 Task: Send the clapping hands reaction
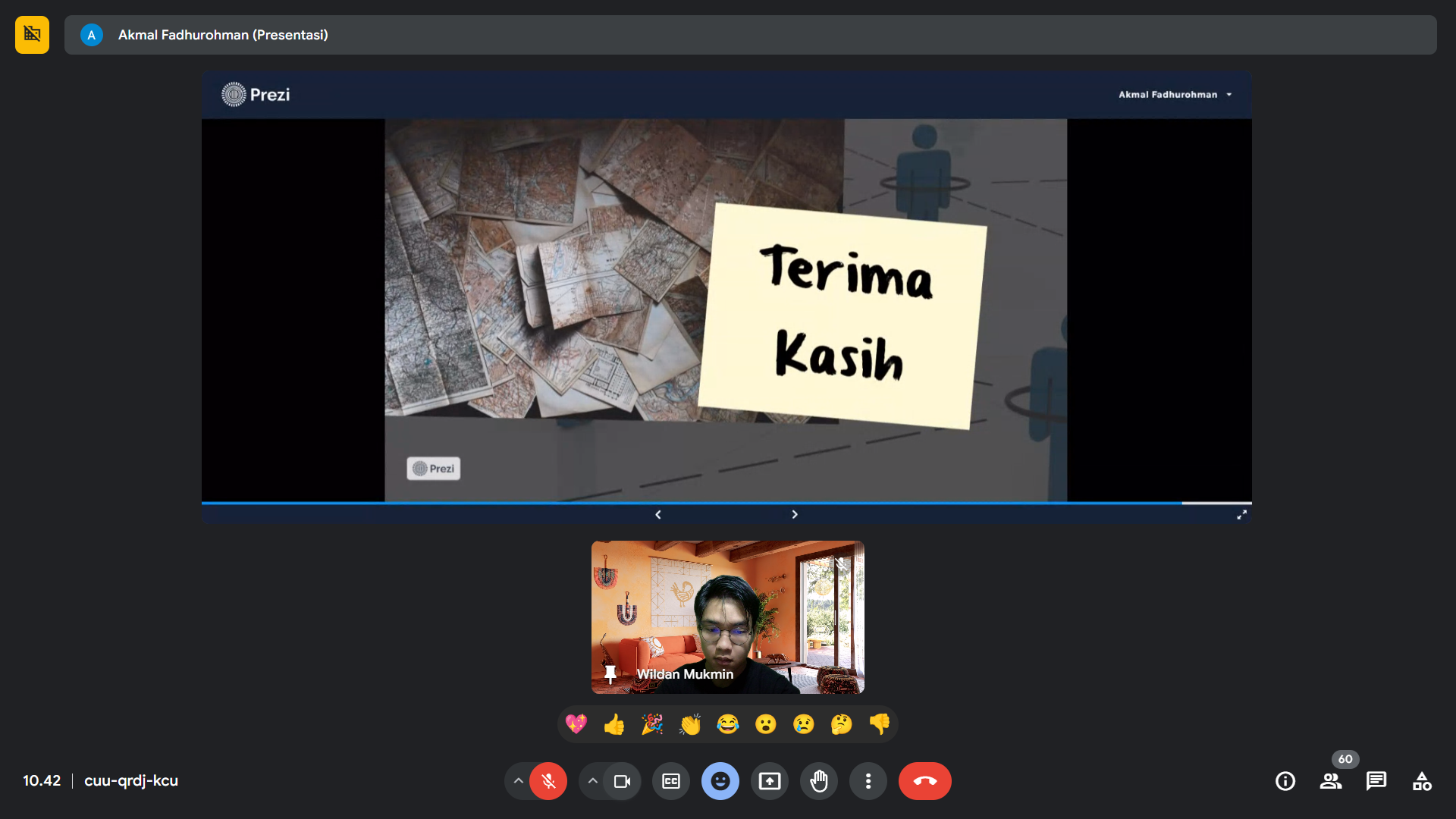click(690, 724)
